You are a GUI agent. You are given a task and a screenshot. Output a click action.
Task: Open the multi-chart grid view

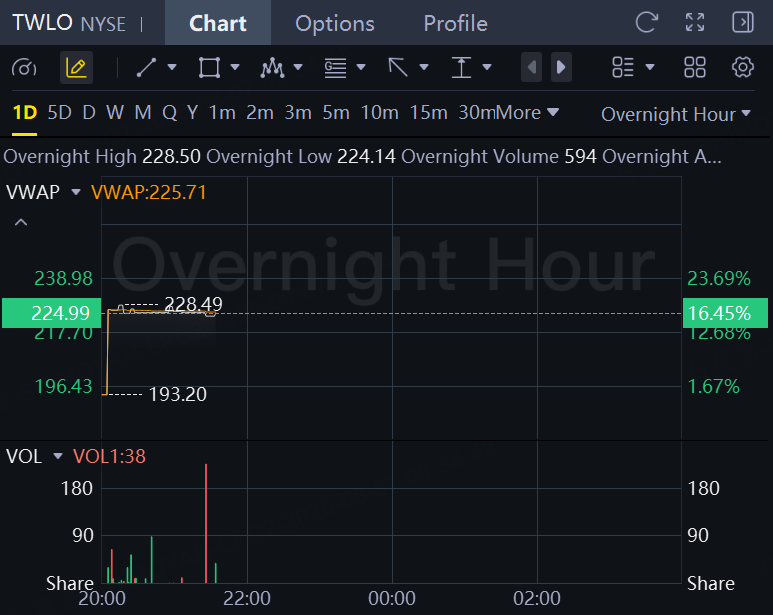695,68
